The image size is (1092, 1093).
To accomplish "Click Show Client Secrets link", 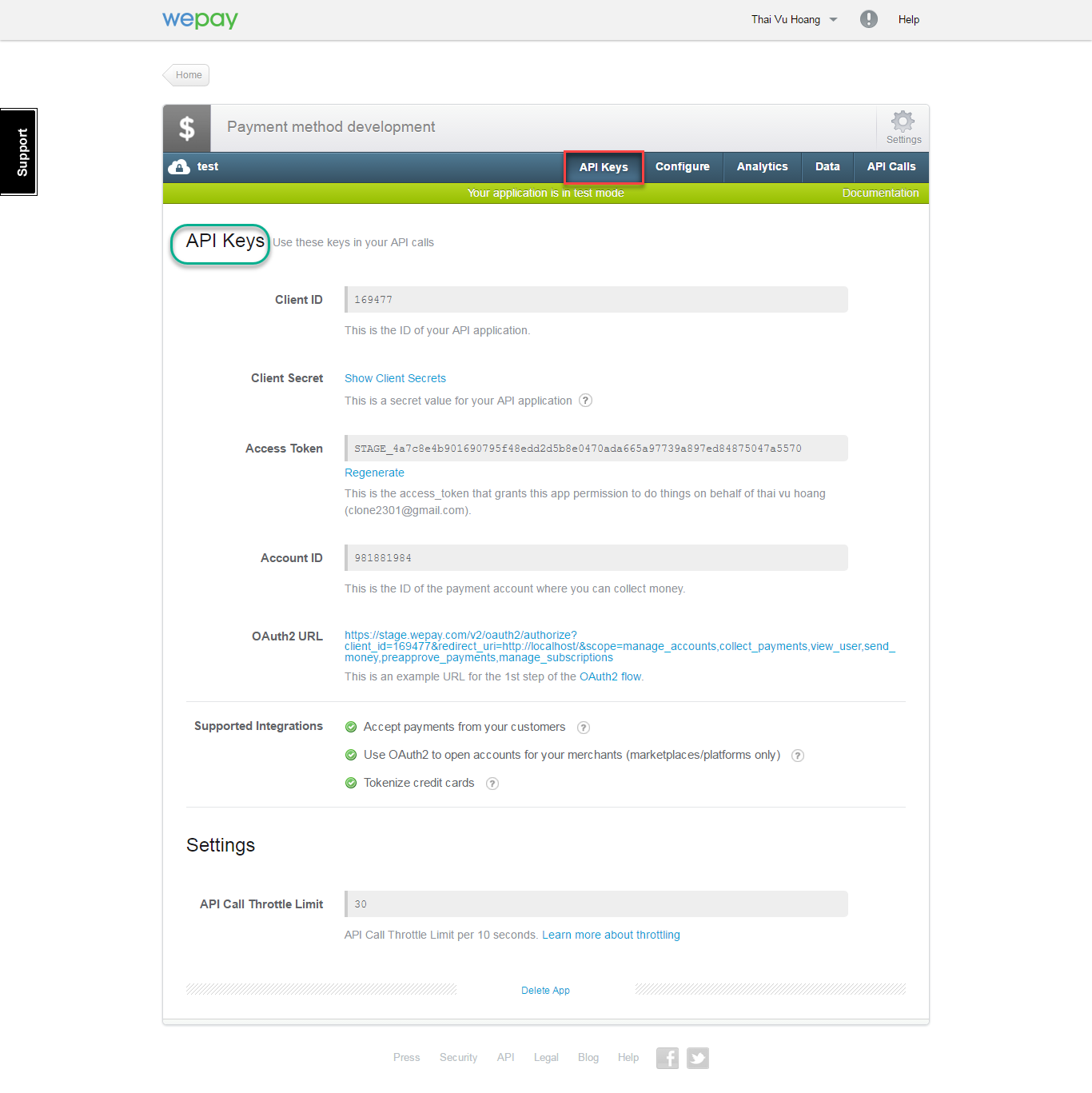I will (395, 378).
